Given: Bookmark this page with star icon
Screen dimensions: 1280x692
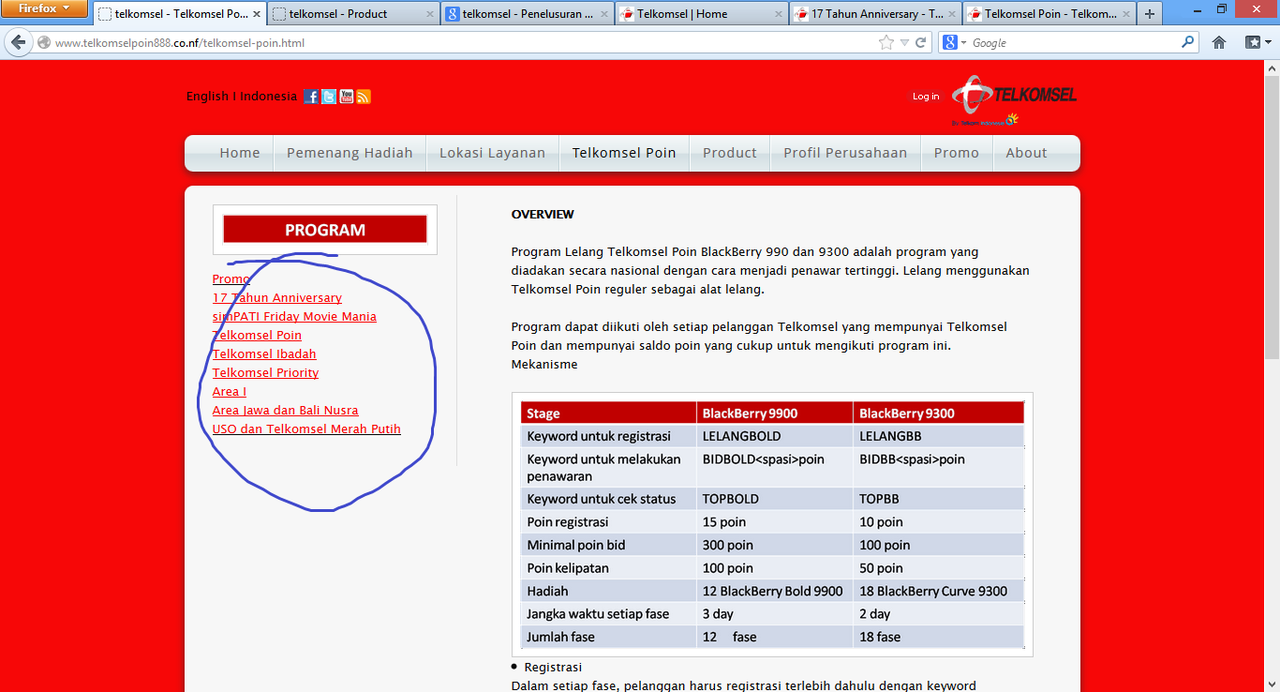Looking at the screenshot, I should [886, 43].
